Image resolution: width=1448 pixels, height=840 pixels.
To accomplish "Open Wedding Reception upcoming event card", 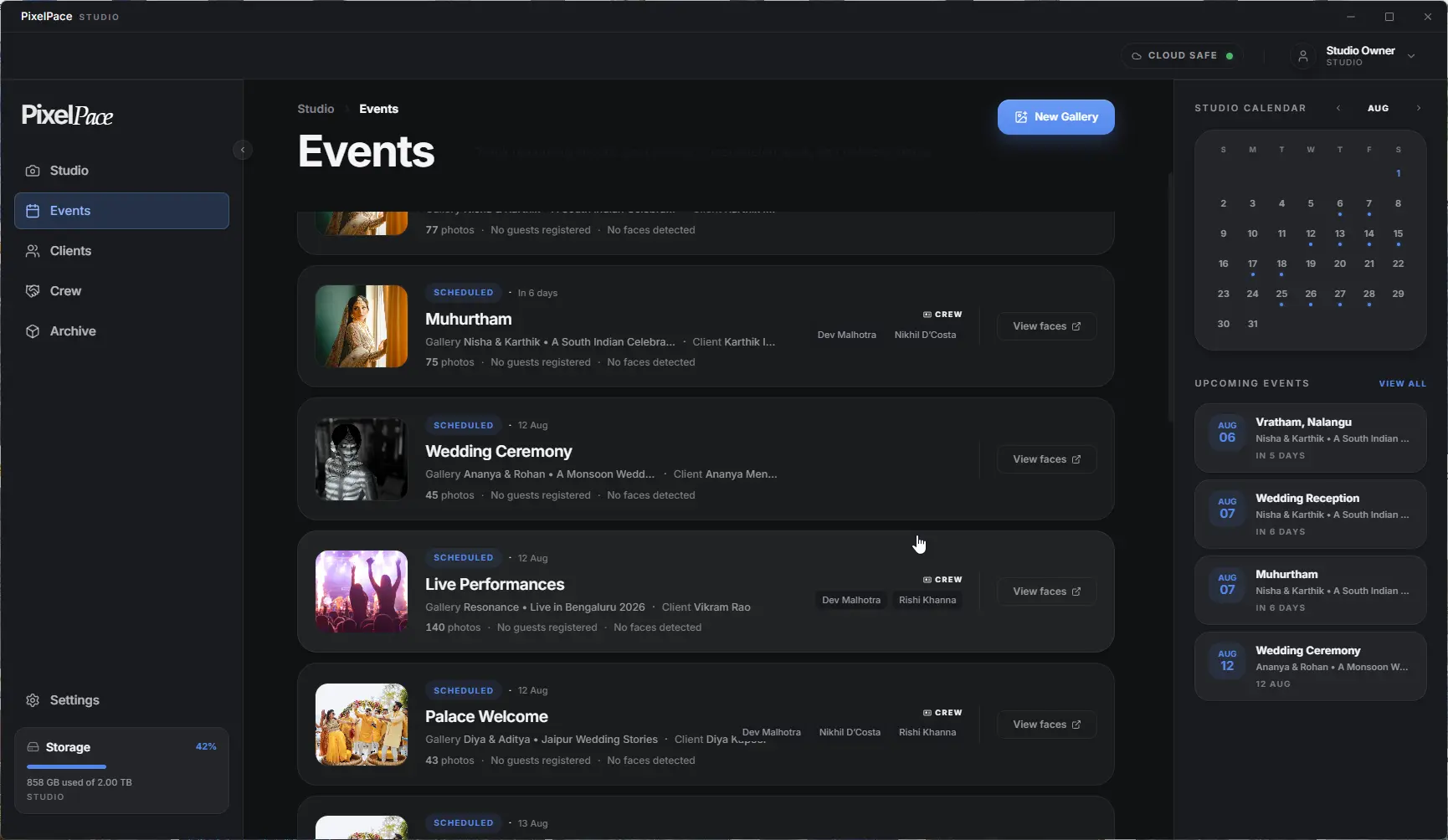I will click(x=1310, y=515).
